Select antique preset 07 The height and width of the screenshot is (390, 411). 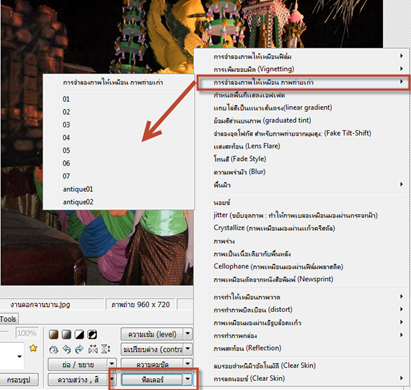tap(66, 176)
